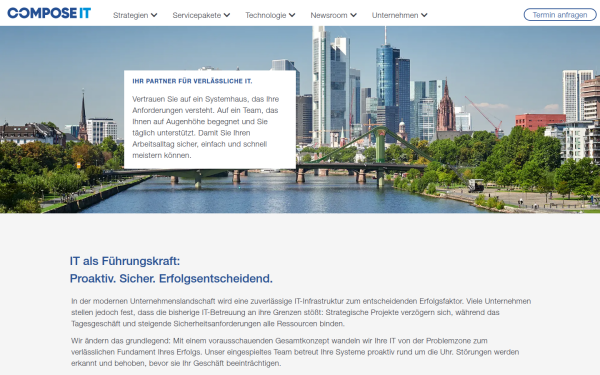This screenshot has width=600, height=375.
Task: Expand the chevron next to Unternehmen
Action: pyautogui.click(x=424, y=15)
